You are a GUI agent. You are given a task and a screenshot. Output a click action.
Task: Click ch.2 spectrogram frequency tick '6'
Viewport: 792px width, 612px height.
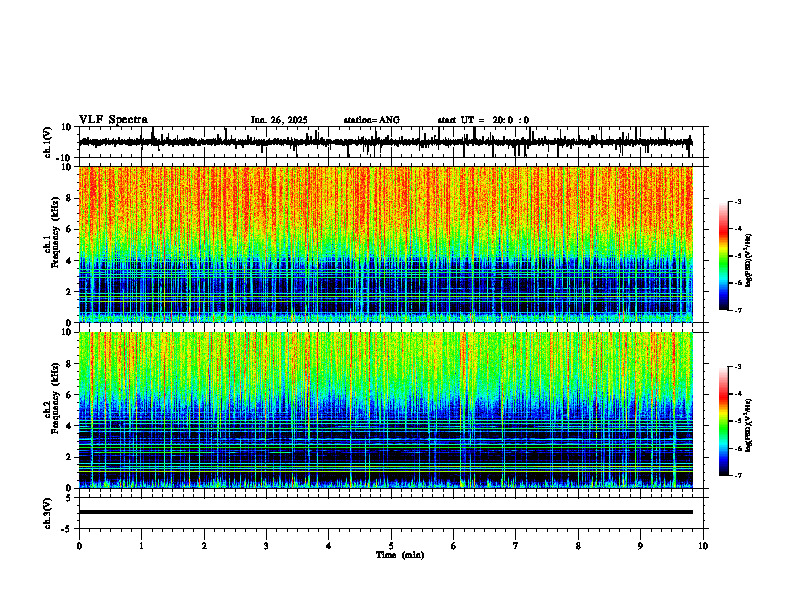69,395
